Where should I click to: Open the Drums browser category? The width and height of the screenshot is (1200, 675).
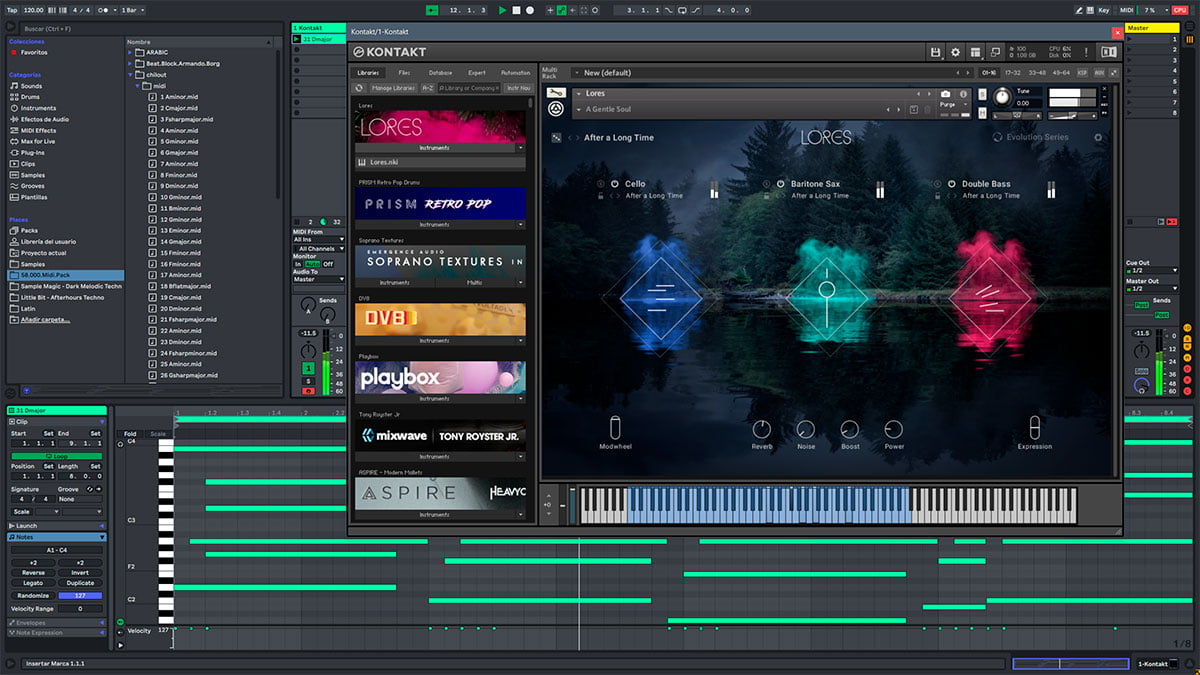31,97
